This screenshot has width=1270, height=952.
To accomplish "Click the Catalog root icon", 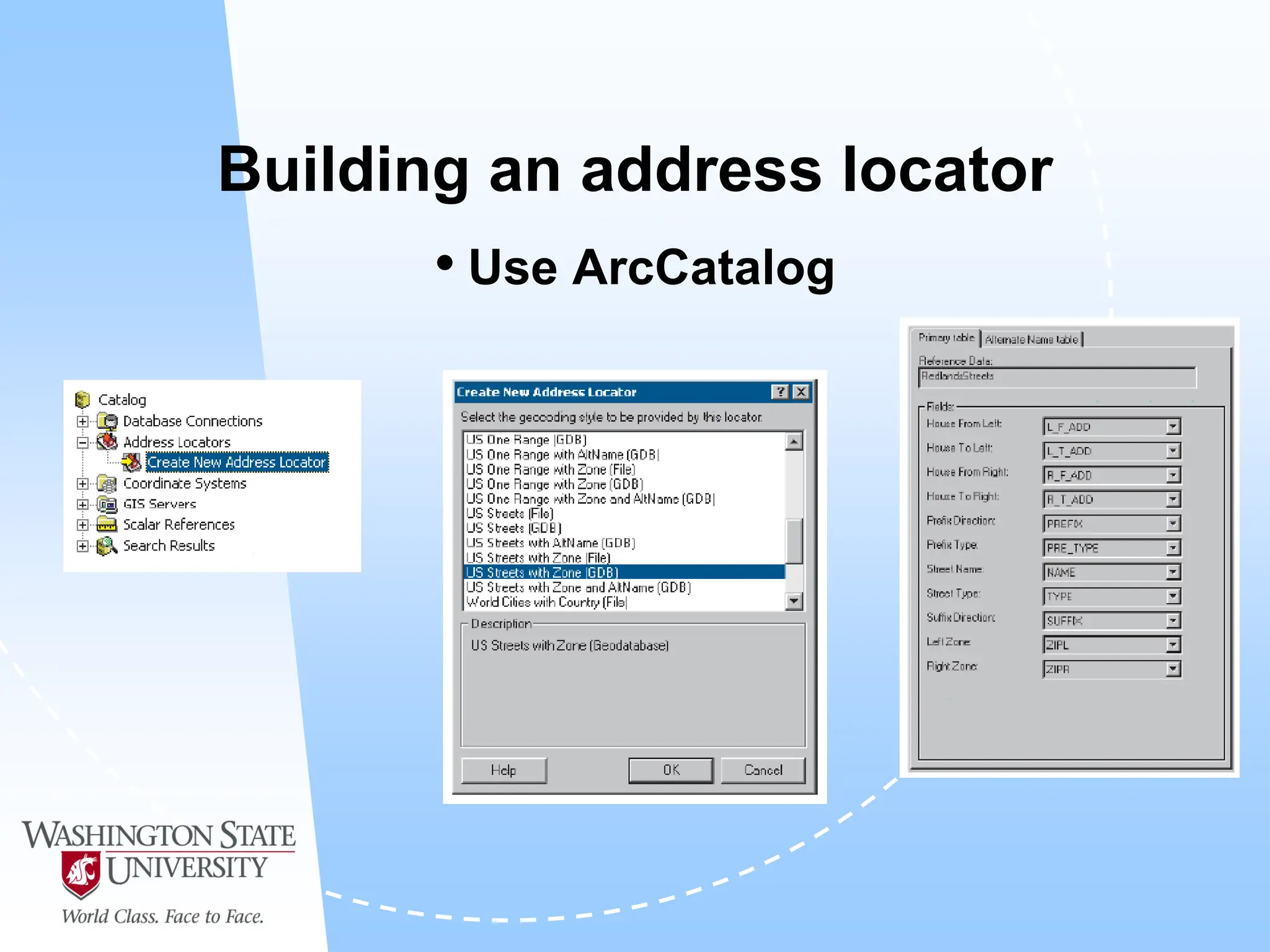I will pyautogui.click(x=82, y=400).
